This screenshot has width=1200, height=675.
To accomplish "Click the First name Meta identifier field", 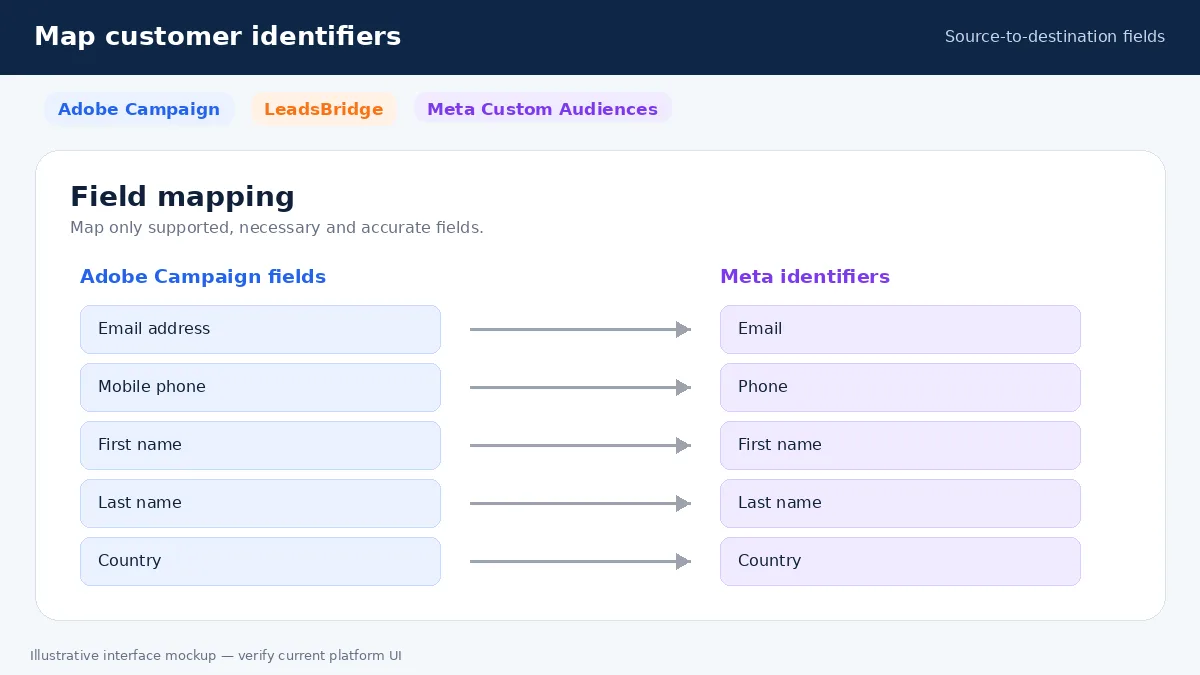I will [900, 445].
